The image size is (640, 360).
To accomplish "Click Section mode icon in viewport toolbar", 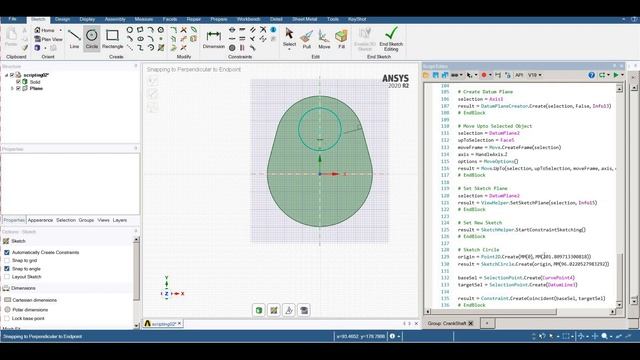I will 289,310.
